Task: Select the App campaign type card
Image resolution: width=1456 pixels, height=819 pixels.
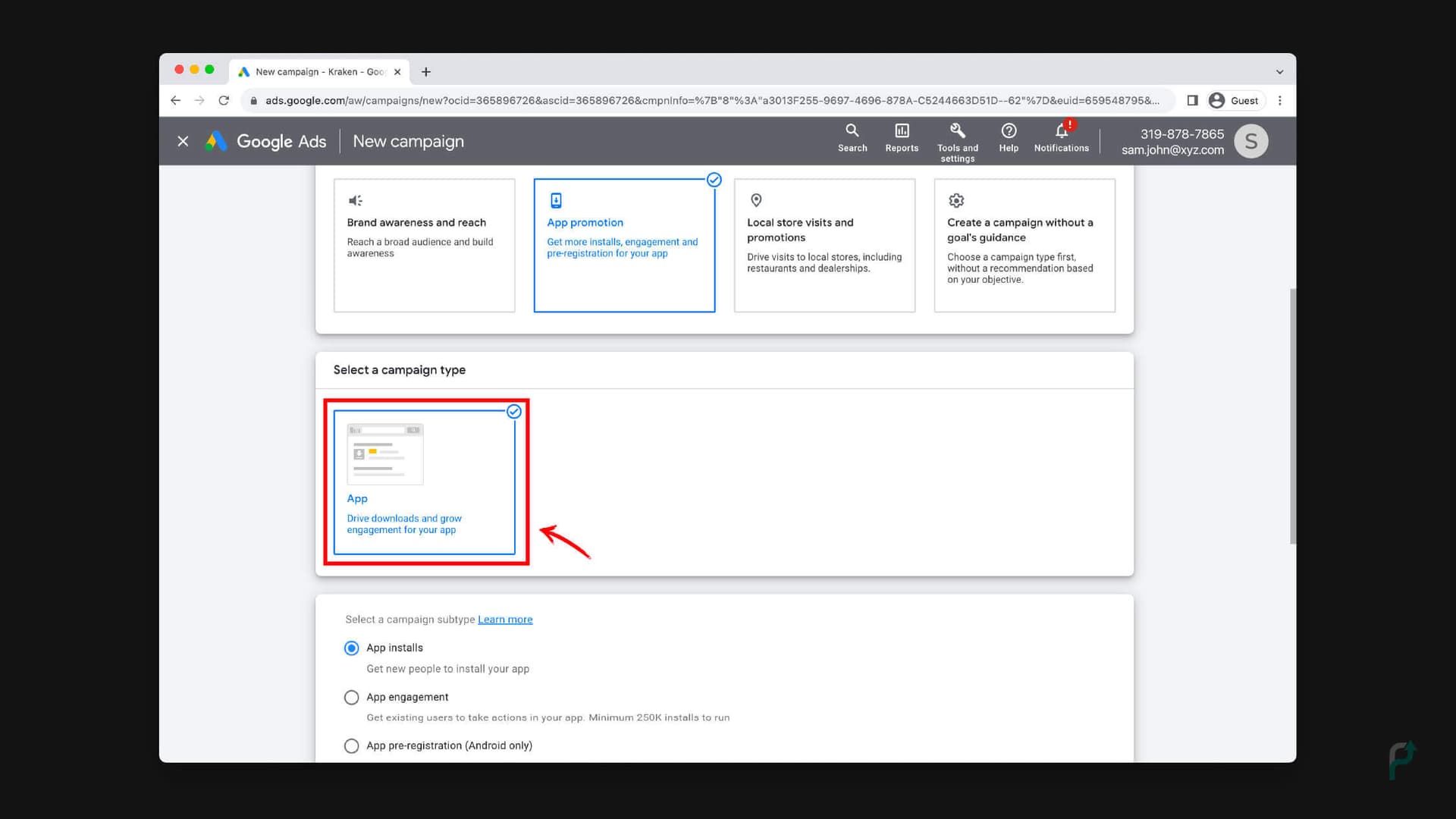Action: coord(425,482)
